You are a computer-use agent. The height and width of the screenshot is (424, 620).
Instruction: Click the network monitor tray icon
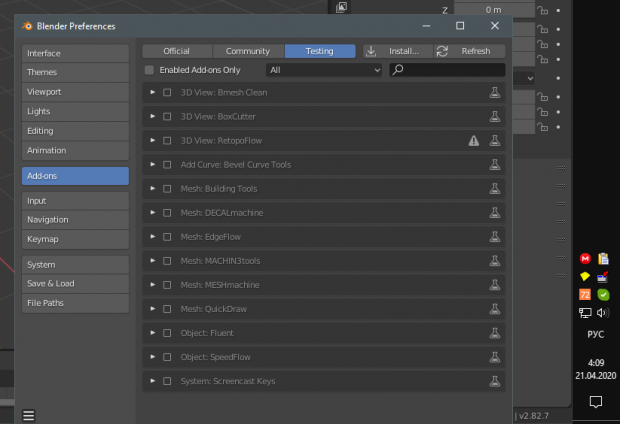(585, 313)
